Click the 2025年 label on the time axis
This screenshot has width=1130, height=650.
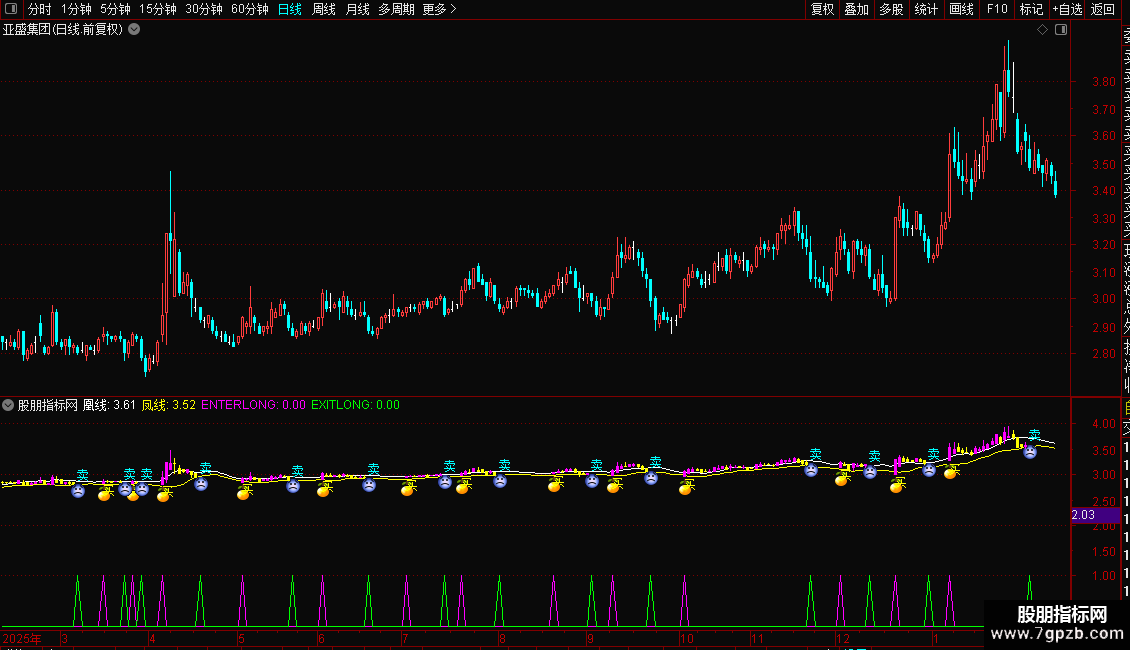[22, 638]
